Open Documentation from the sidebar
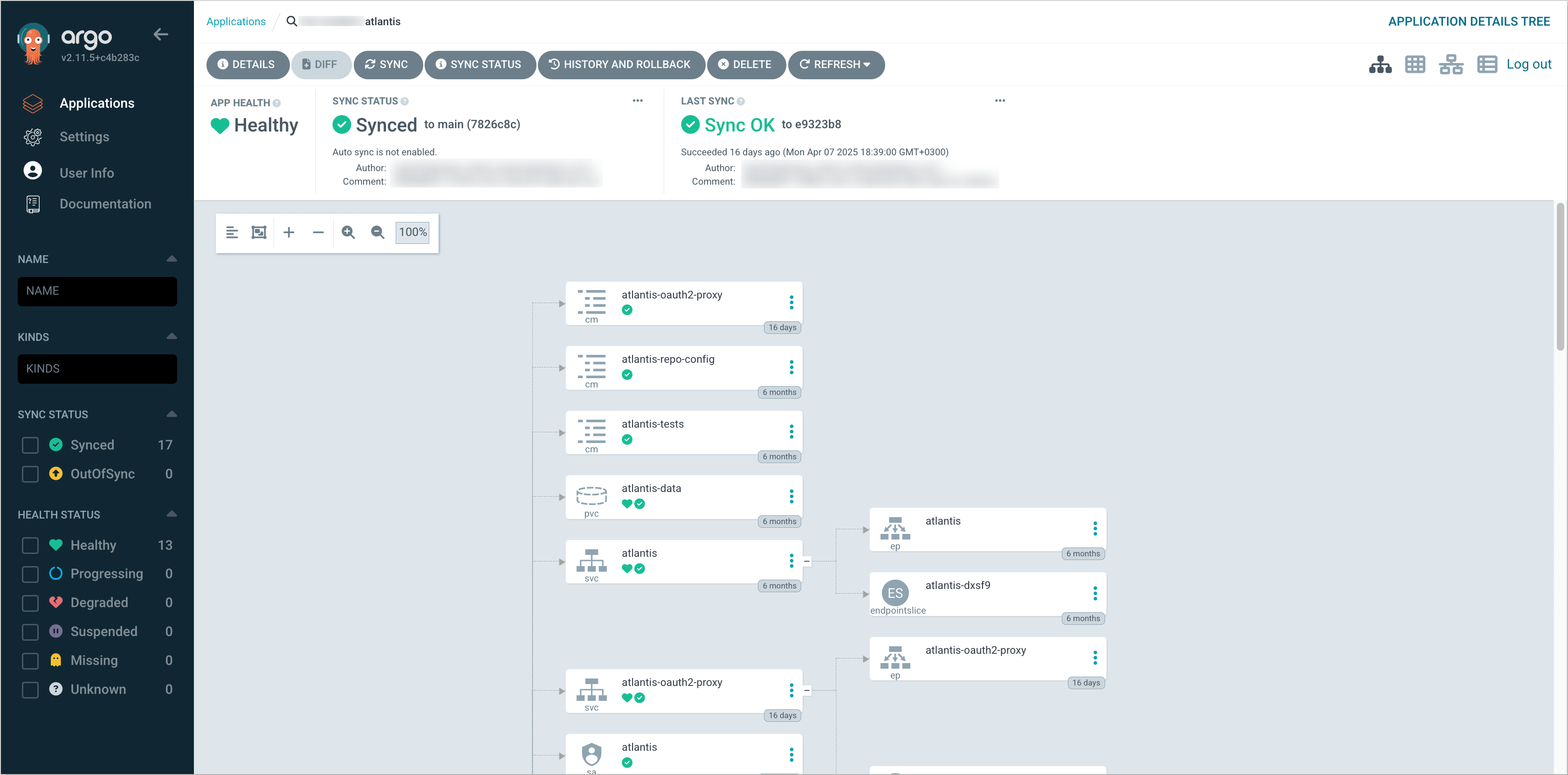 105,204
